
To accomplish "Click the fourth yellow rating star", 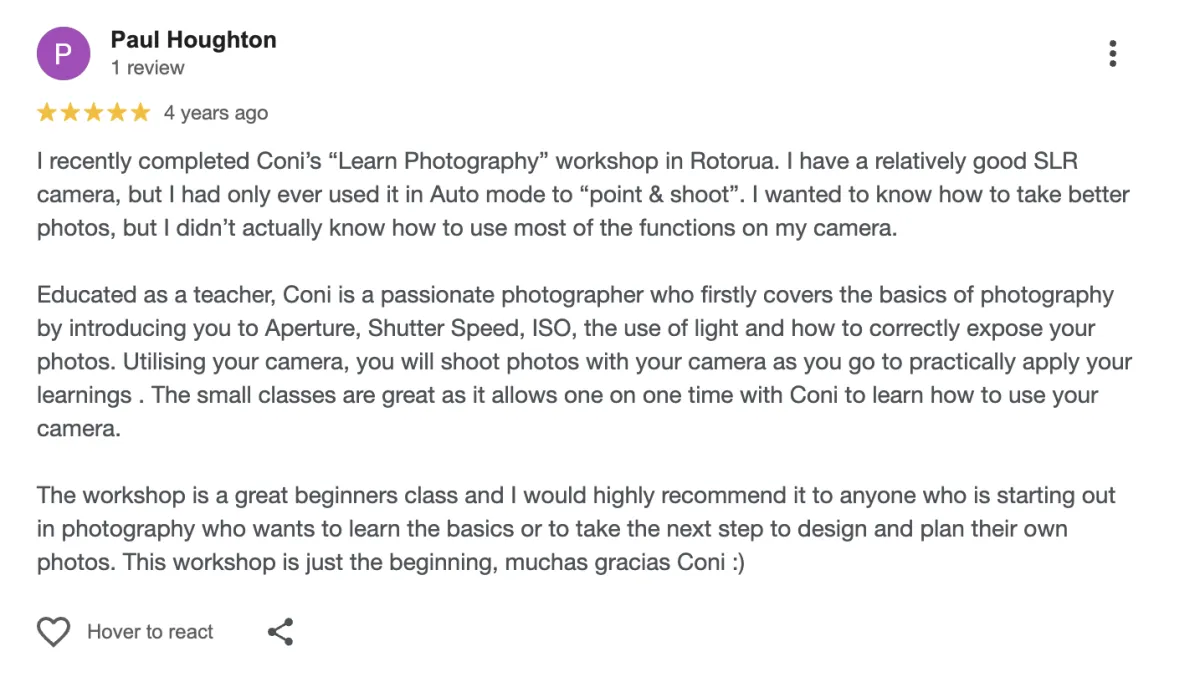I will point(117,113).
